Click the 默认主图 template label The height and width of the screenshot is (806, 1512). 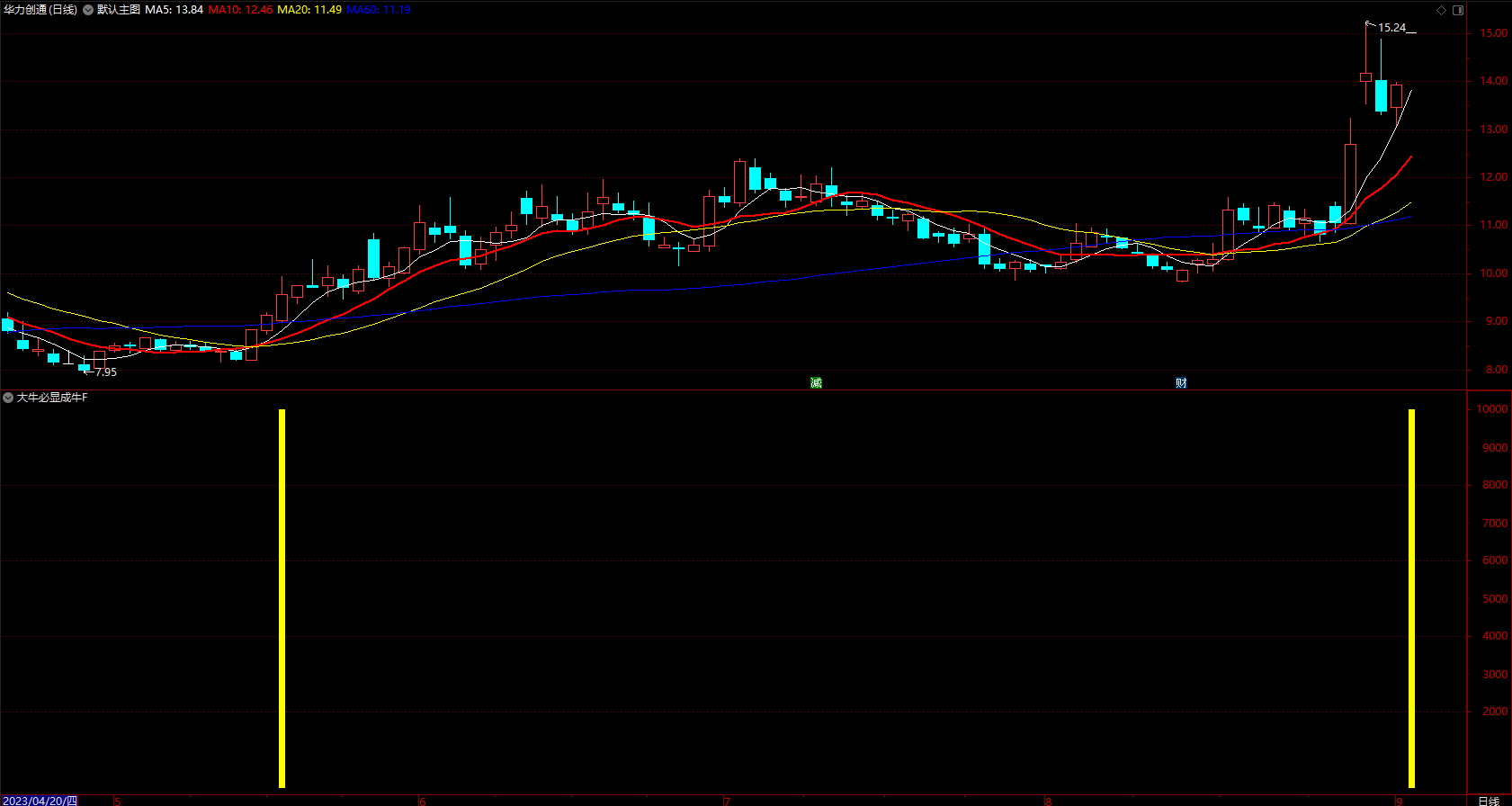coord(119,10)
